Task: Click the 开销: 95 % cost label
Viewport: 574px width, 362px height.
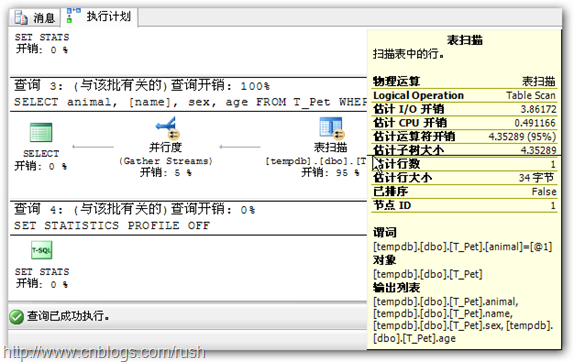Action: pyautogui.click(x=330, y=172)
